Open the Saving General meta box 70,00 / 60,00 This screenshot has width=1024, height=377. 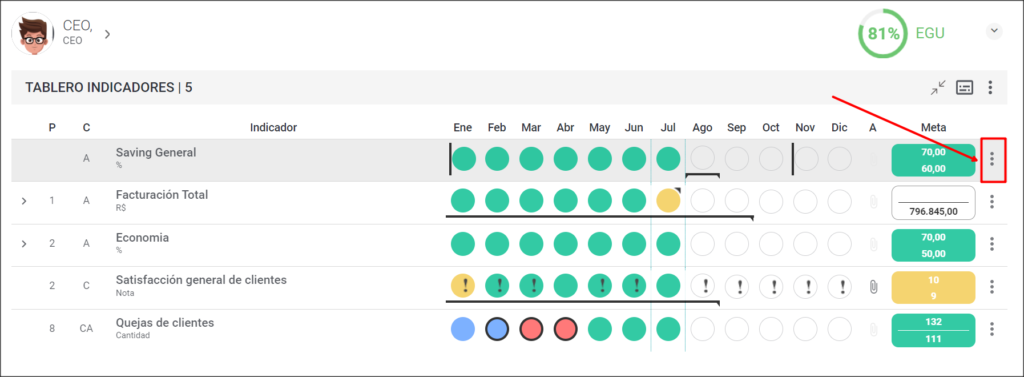click(x=933, y=160)
